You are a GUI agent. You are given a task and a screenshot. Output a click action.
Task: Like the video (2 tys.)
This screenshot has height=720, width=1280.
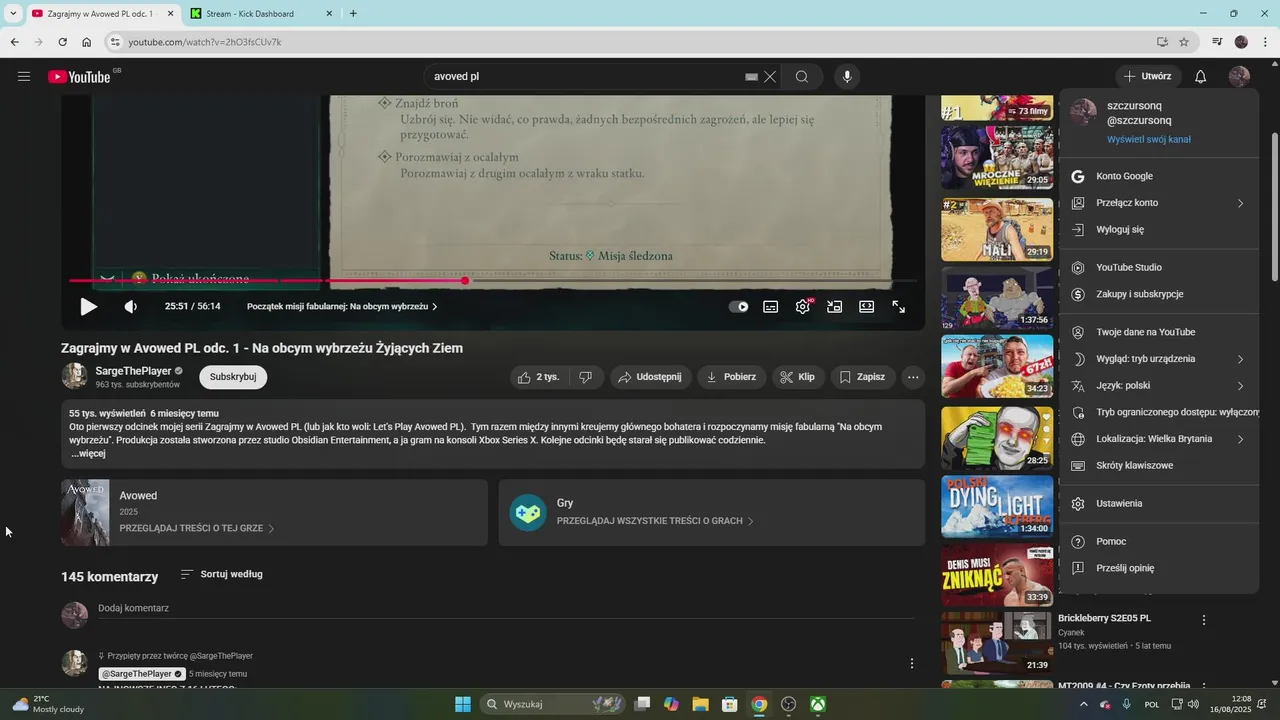pos(537,377)
